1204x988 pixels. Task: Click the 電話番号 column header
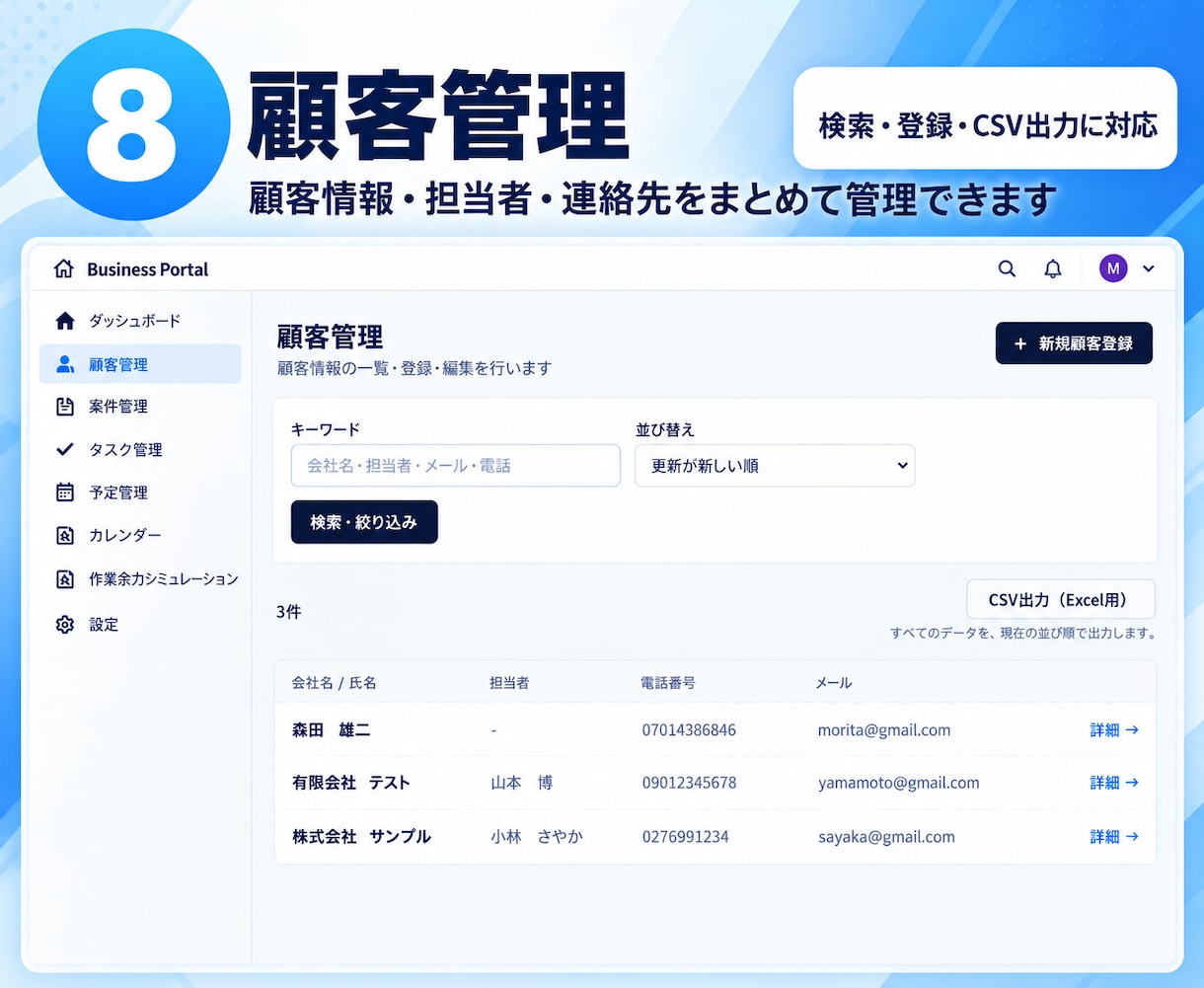[x=668, y=683]
